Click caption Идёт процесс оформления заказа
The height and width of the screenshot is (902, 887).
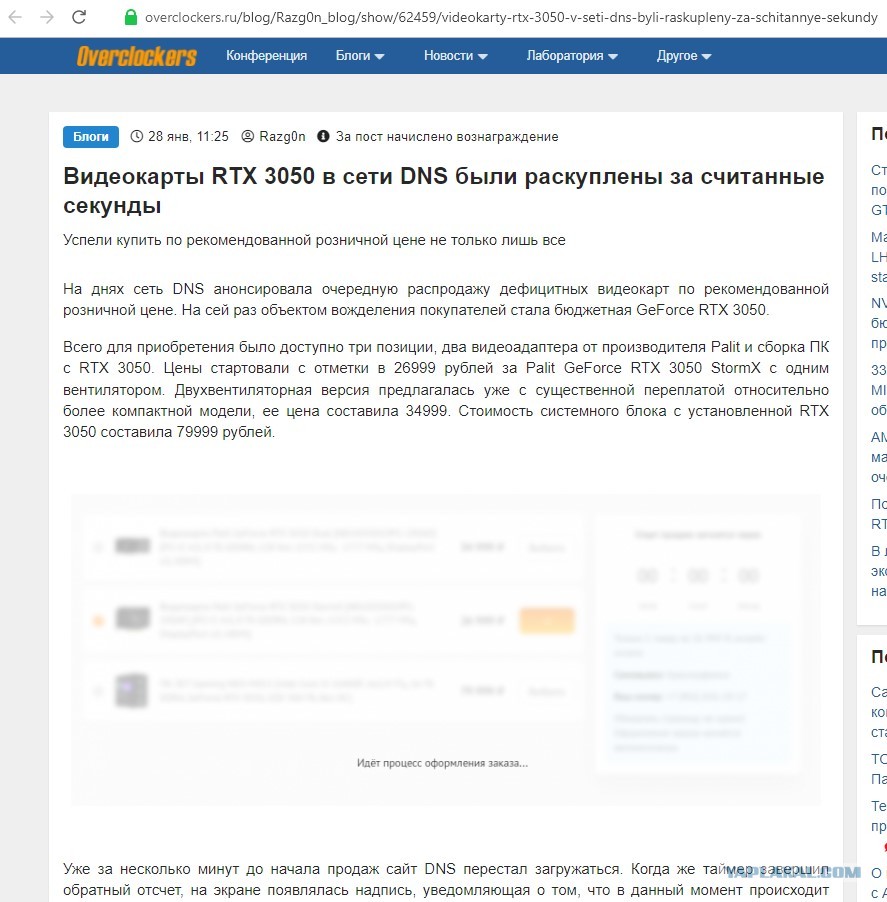442,763
